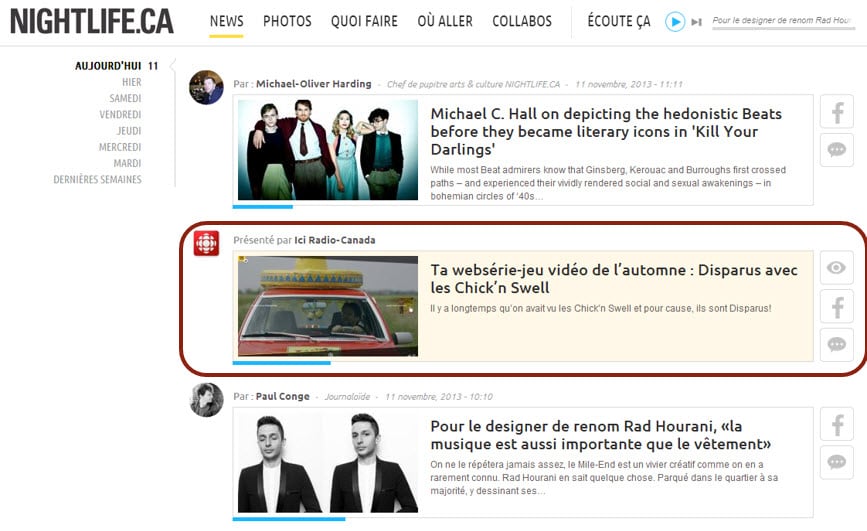Click Facebook share icon on Michael C. Hall article
Viewport: 867px width, 531px height.
tap(836, 112)
